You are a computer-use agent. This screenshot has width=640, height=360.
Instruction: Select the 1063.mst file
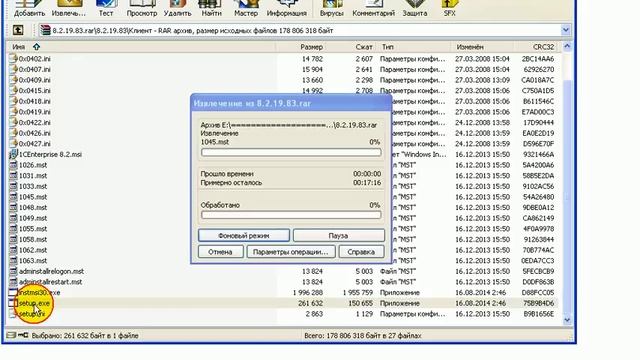33,260
